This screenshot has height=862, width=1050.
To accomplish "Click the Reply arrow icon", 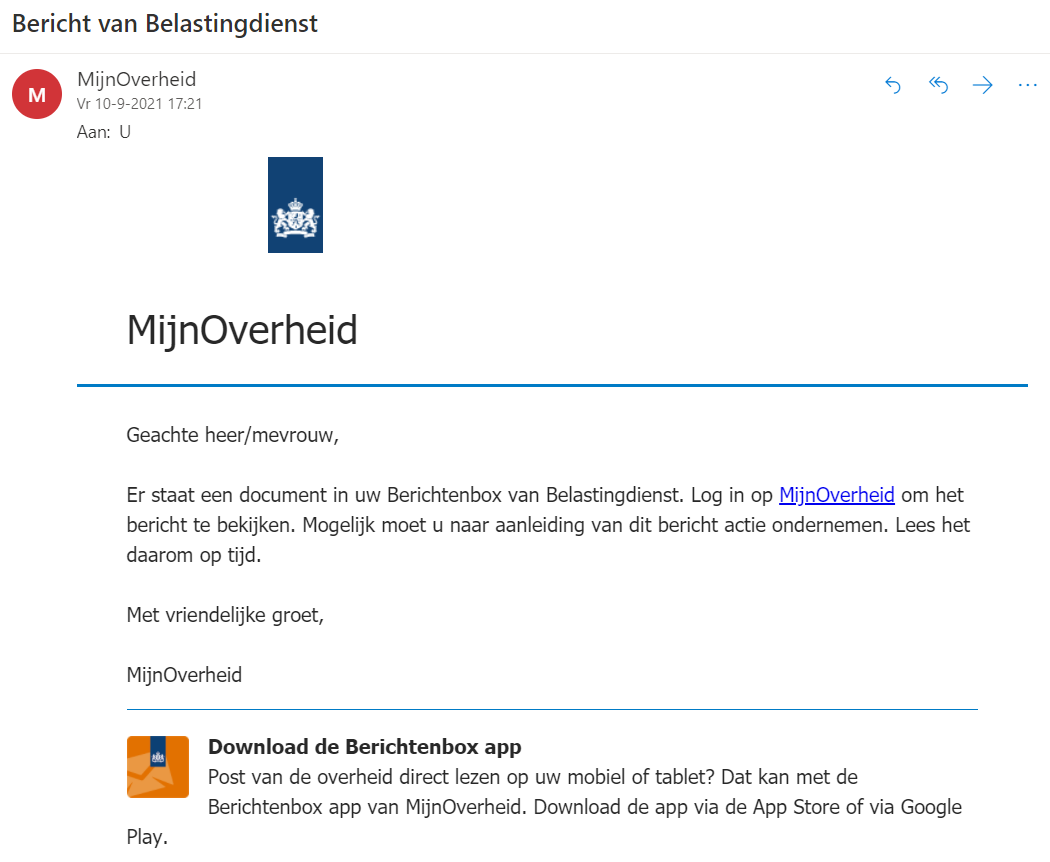I will pos(893,85).
